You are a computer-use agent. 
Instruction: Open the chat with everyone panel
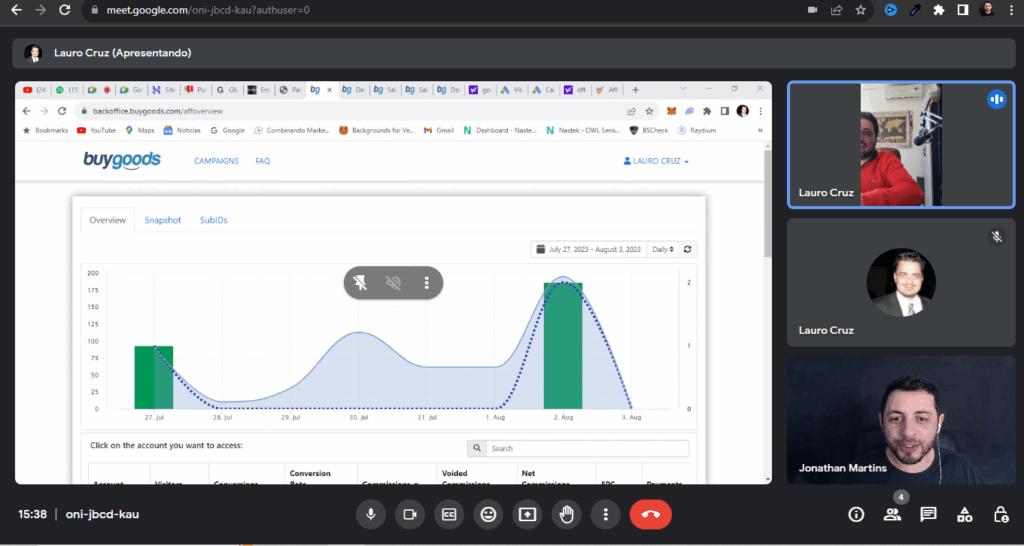click(x=928, y=514)
